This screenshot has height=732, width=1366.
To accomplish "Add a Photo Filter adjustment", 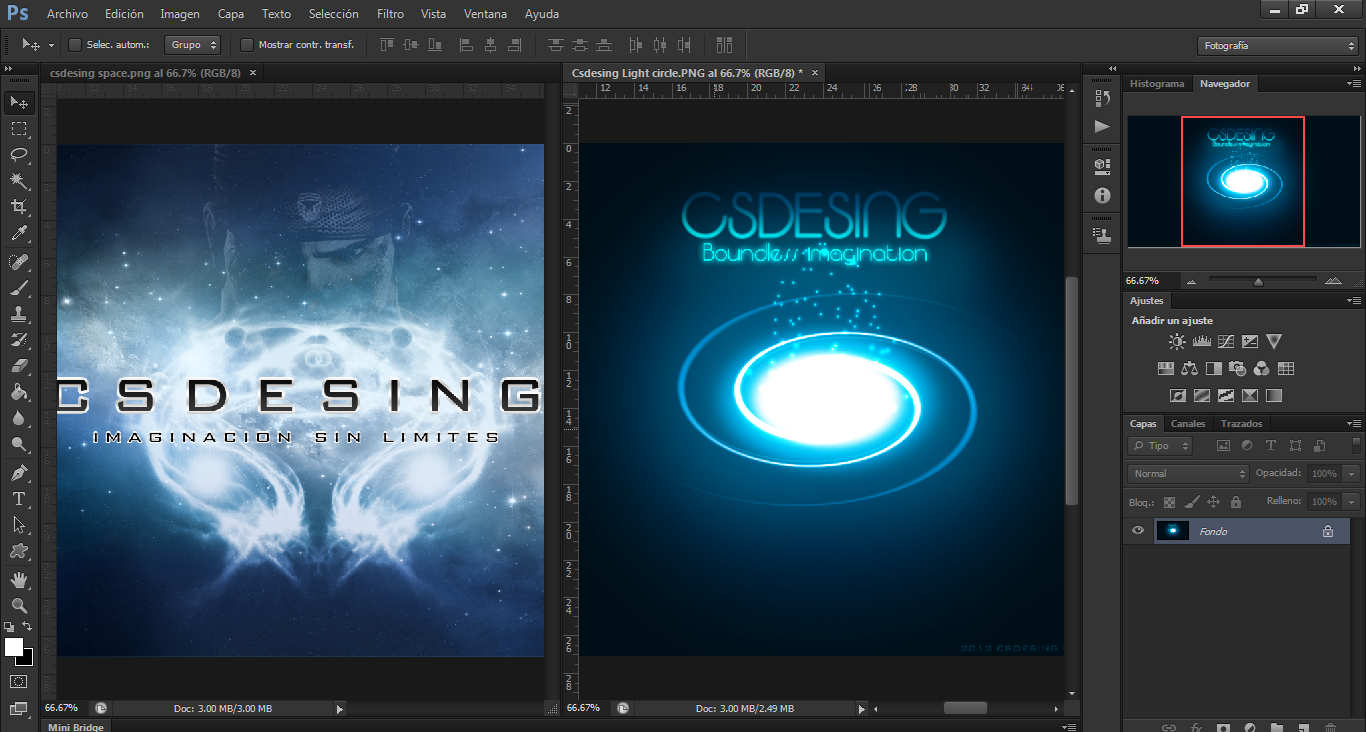I will 1238,369.
